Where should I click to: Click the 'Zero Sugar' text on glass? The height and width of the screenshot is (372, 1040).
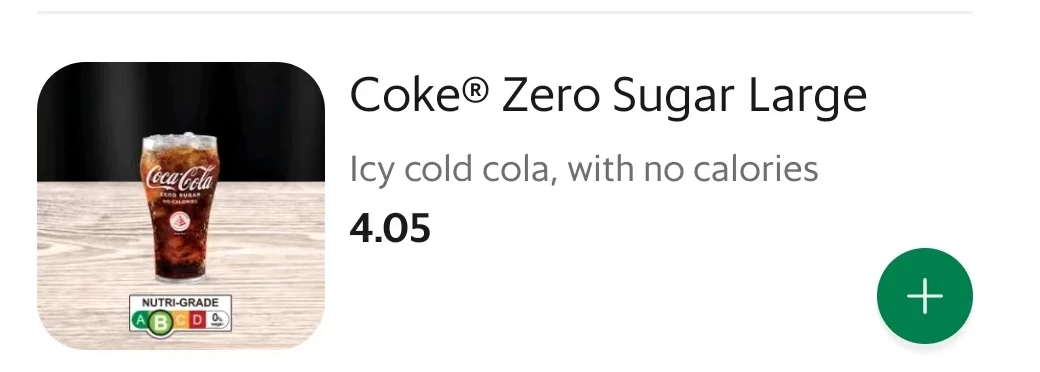click(180, 197)
